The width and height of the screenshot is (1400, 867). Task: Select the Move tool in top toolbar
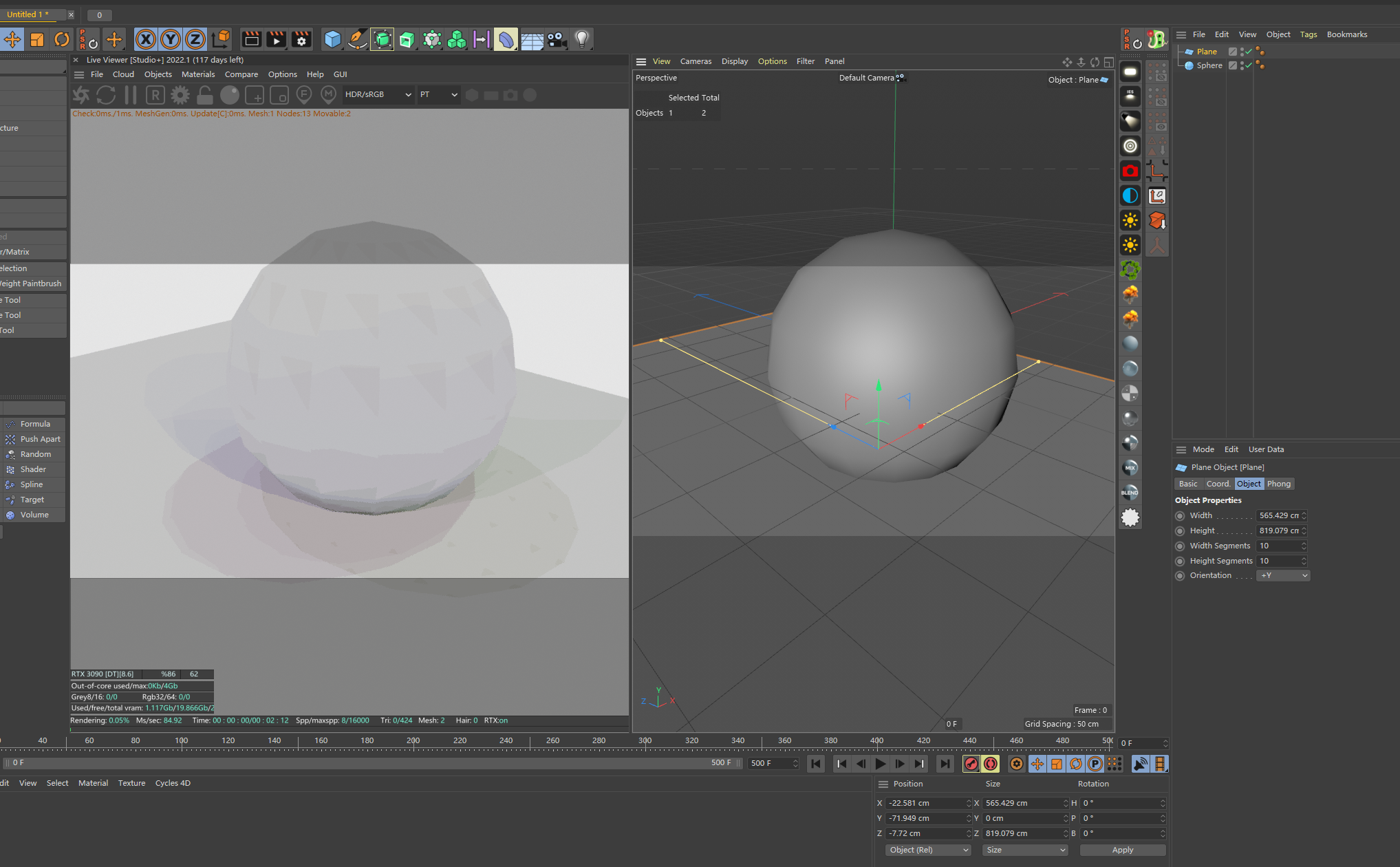pos(12,39)
